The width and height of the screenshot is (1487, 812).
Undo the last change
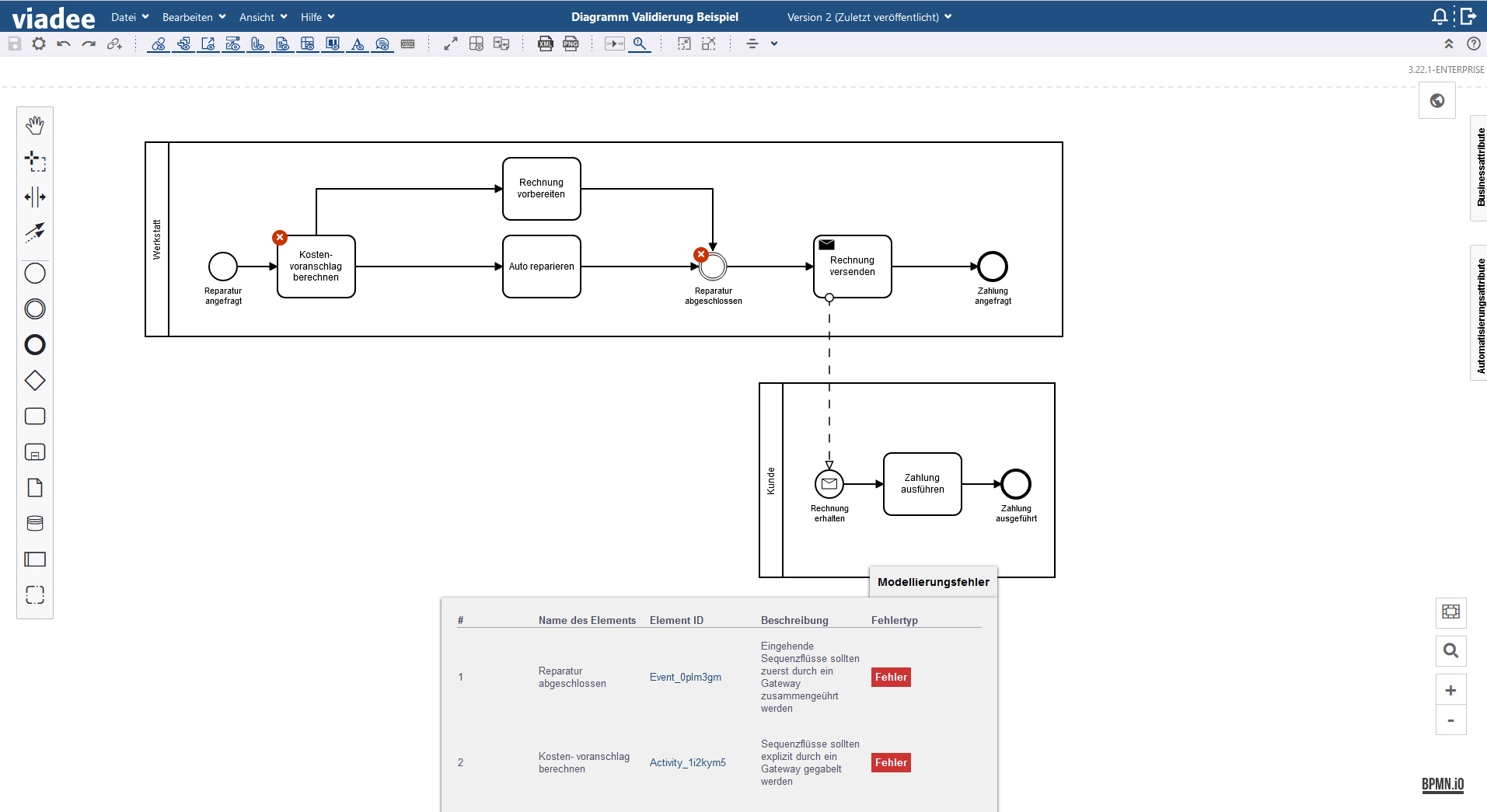(x=64, y=44)
